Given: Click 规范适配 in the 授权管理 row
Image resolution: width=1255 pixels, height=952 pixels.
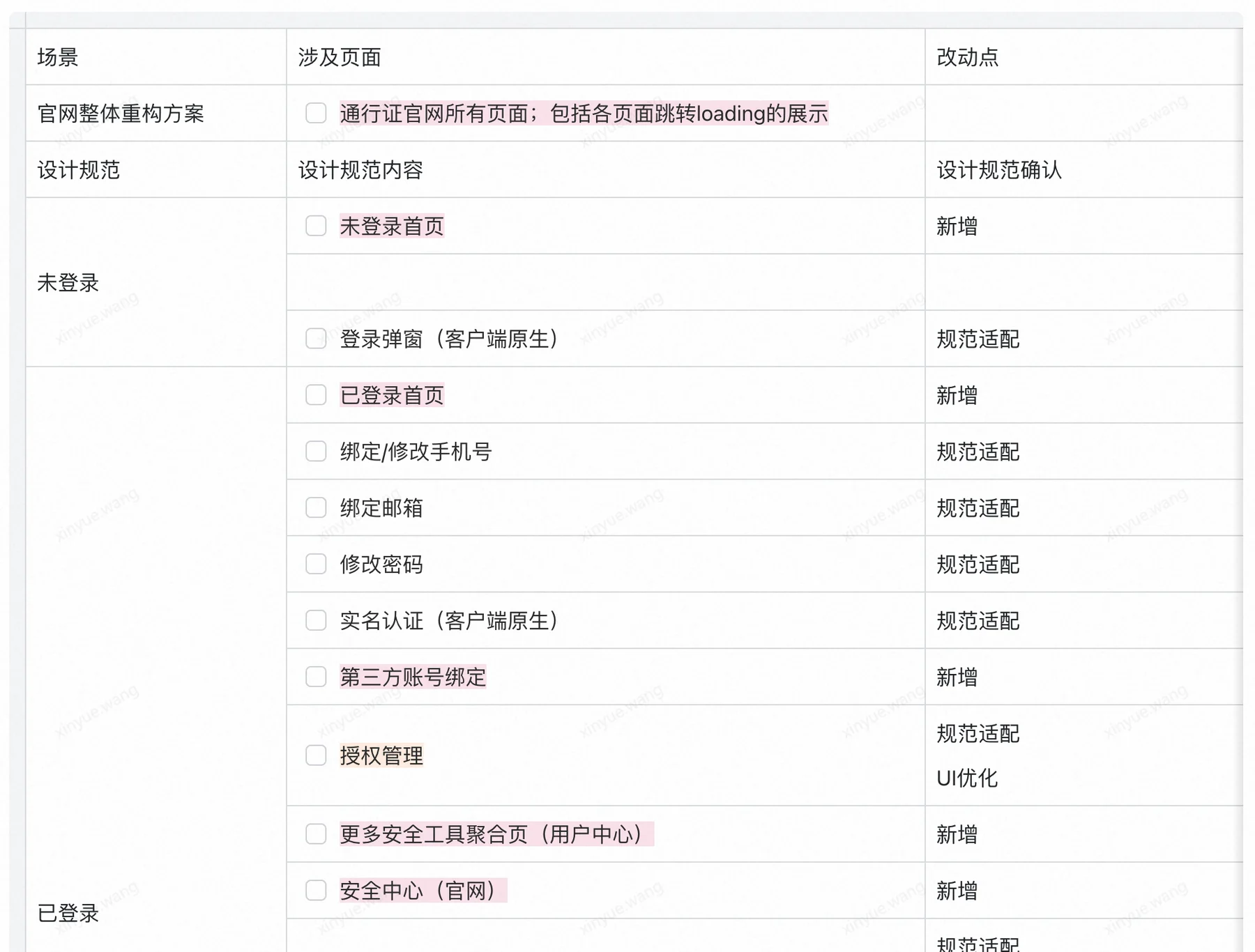Looking at the screenshot, I should click(978, 734).
